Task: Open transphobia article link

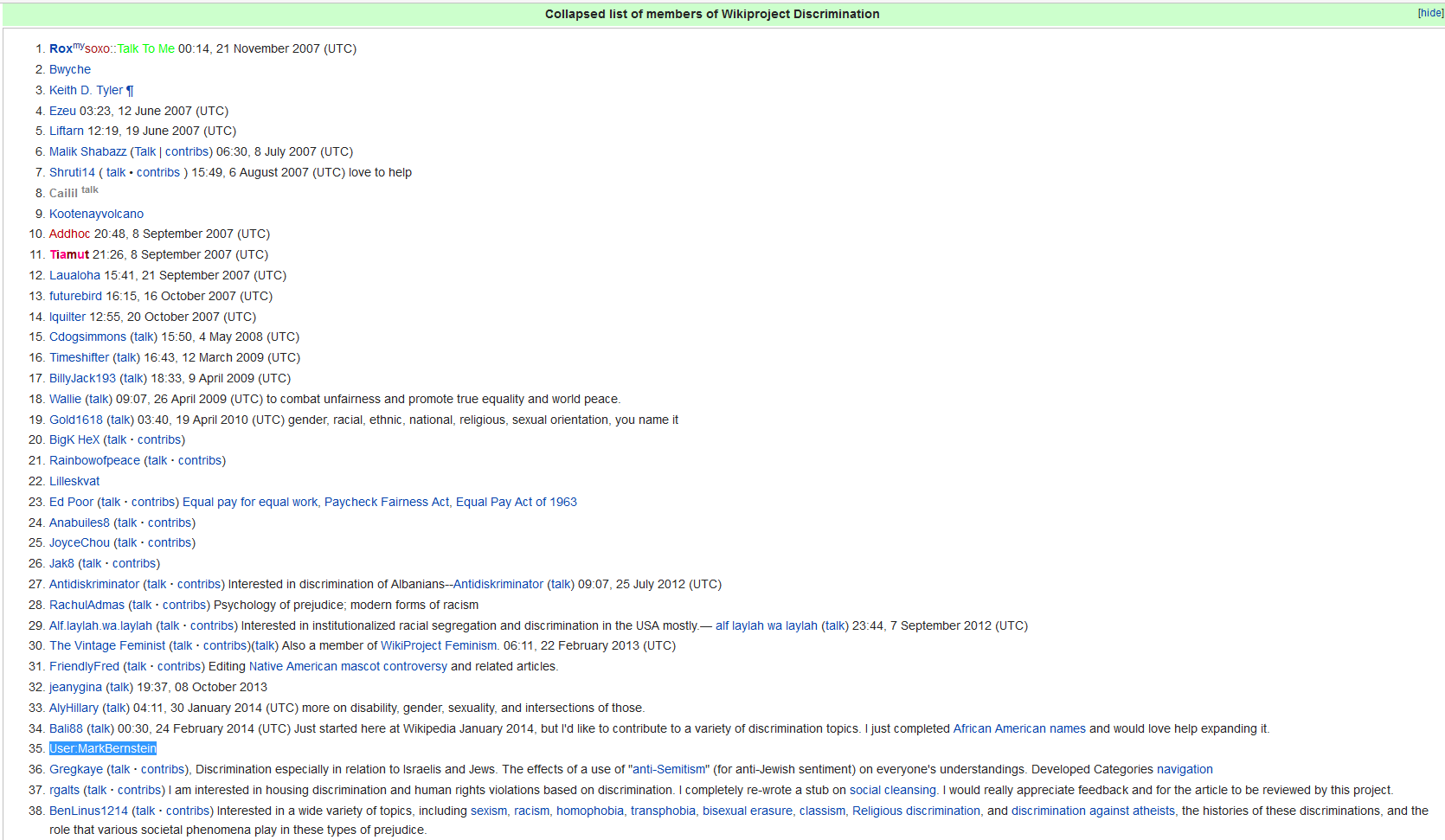Action: click(x=663, y=811)
